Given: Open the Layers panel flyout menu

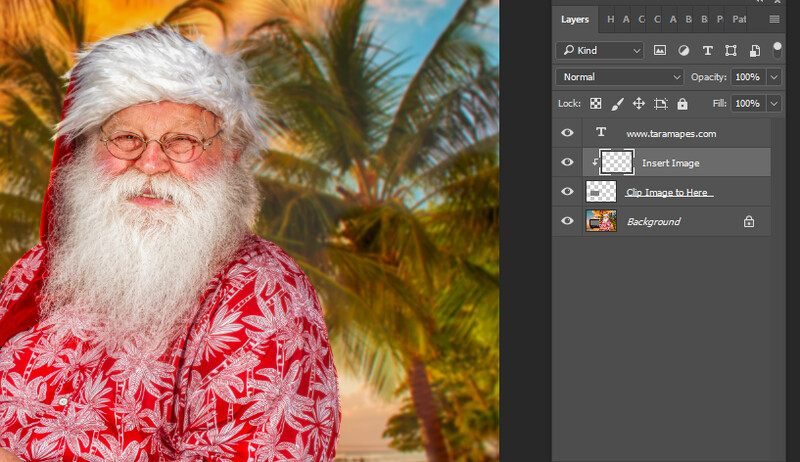Looking at the screenshot, I should [774, 19].
